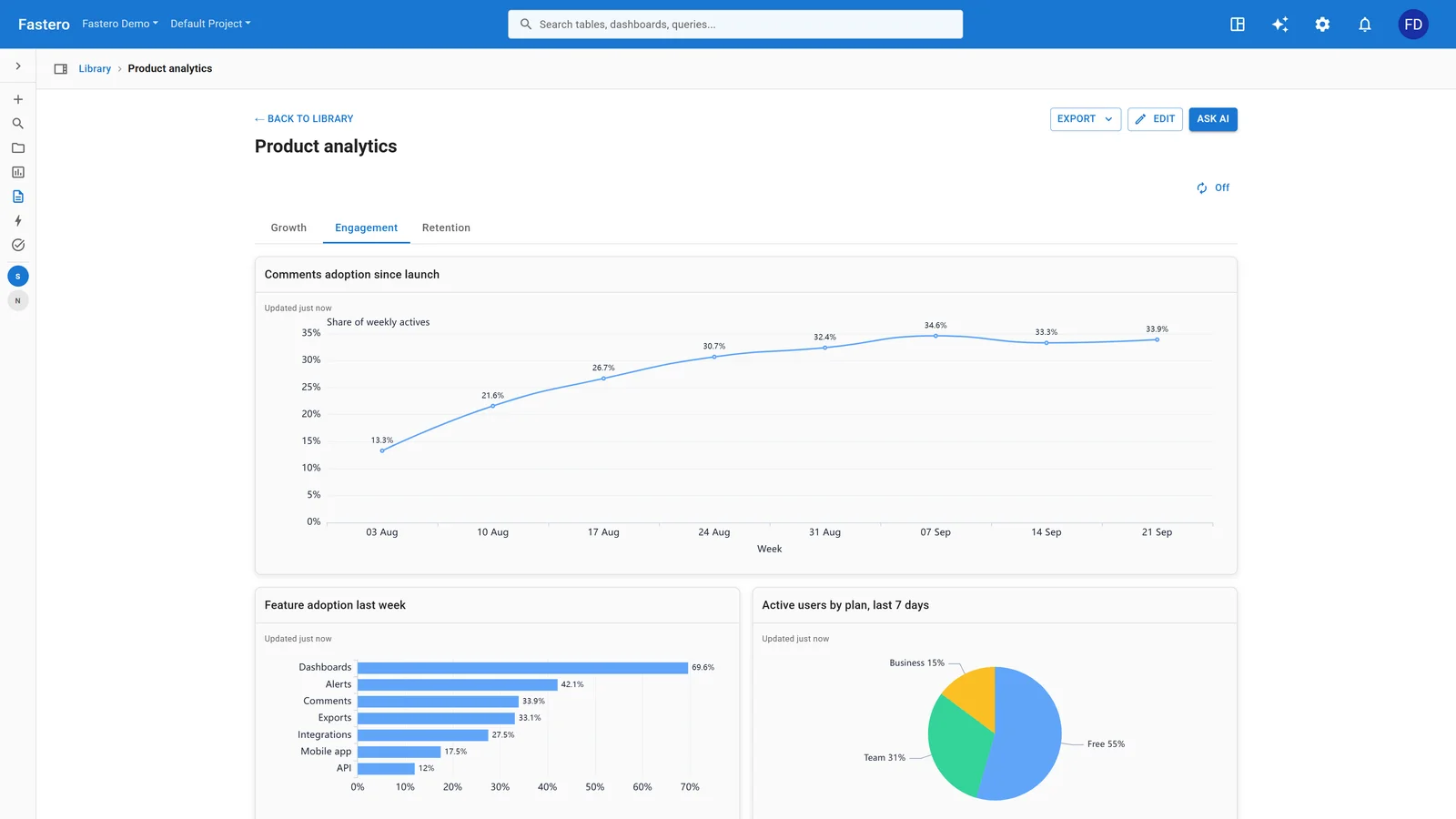This screenshot has width=1456, height=819.
Task: Focus the search tables, dashboards field
Action: coord(735,25)
